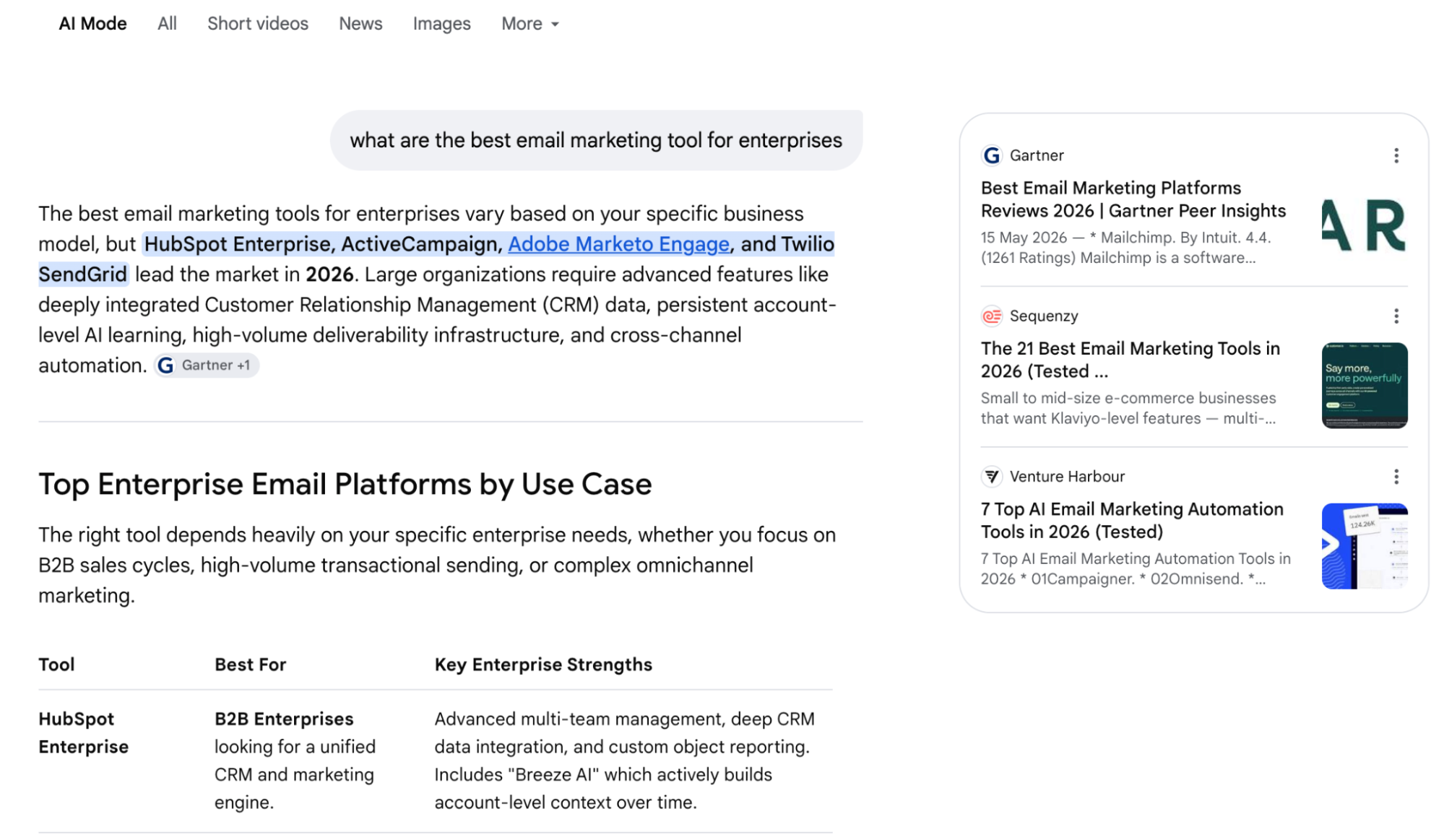Click the '15 May 2026' Gartner snippet text
The image size is (1444, 840).
pyautogui.click(x=1125, y=248)
